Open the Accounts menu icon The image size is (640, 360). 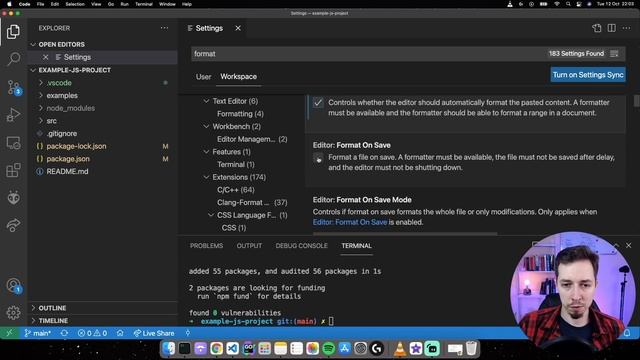click(x=13, y=285)
